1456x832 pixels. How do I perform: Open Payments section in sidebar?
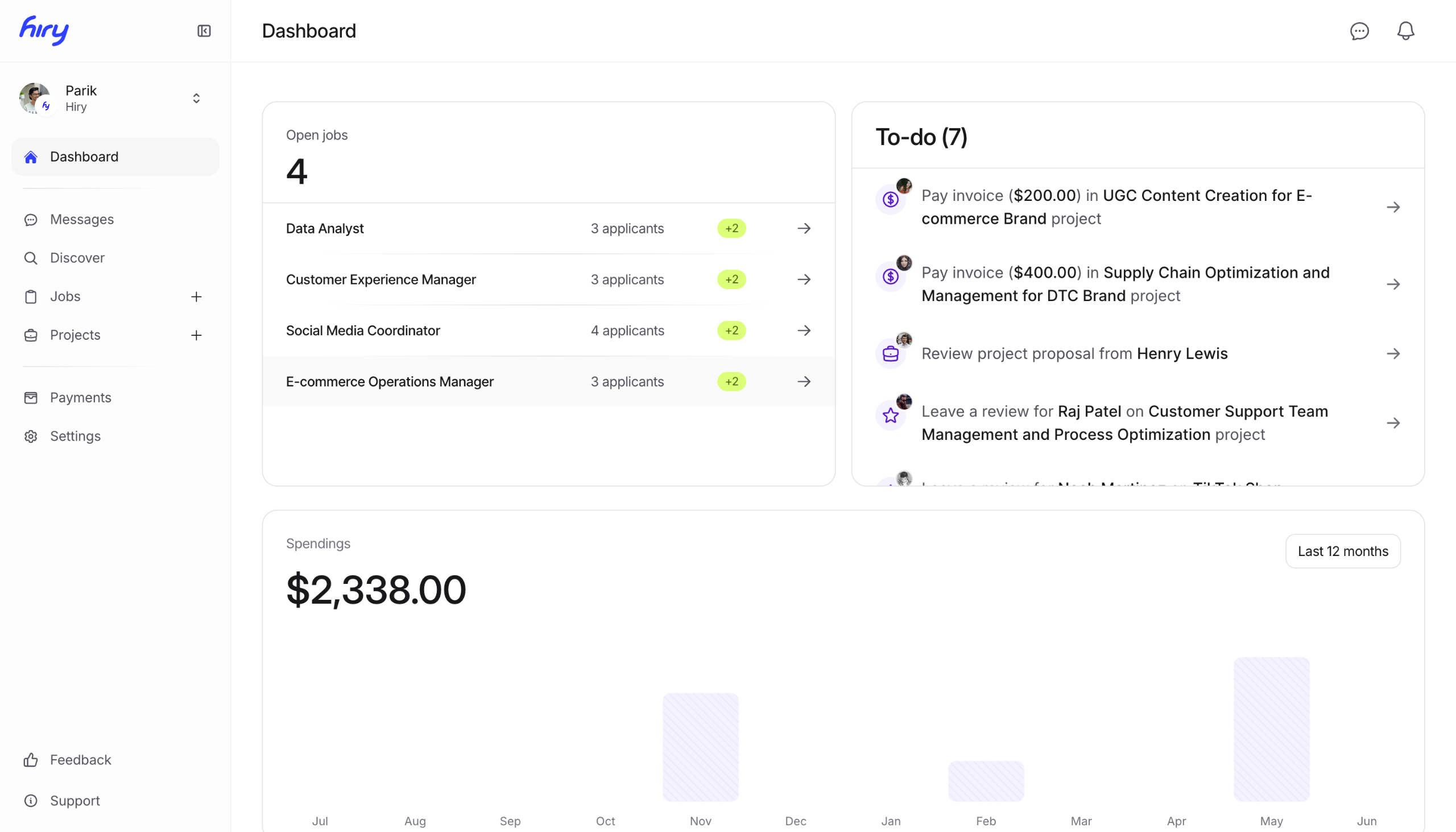(81, 398)
